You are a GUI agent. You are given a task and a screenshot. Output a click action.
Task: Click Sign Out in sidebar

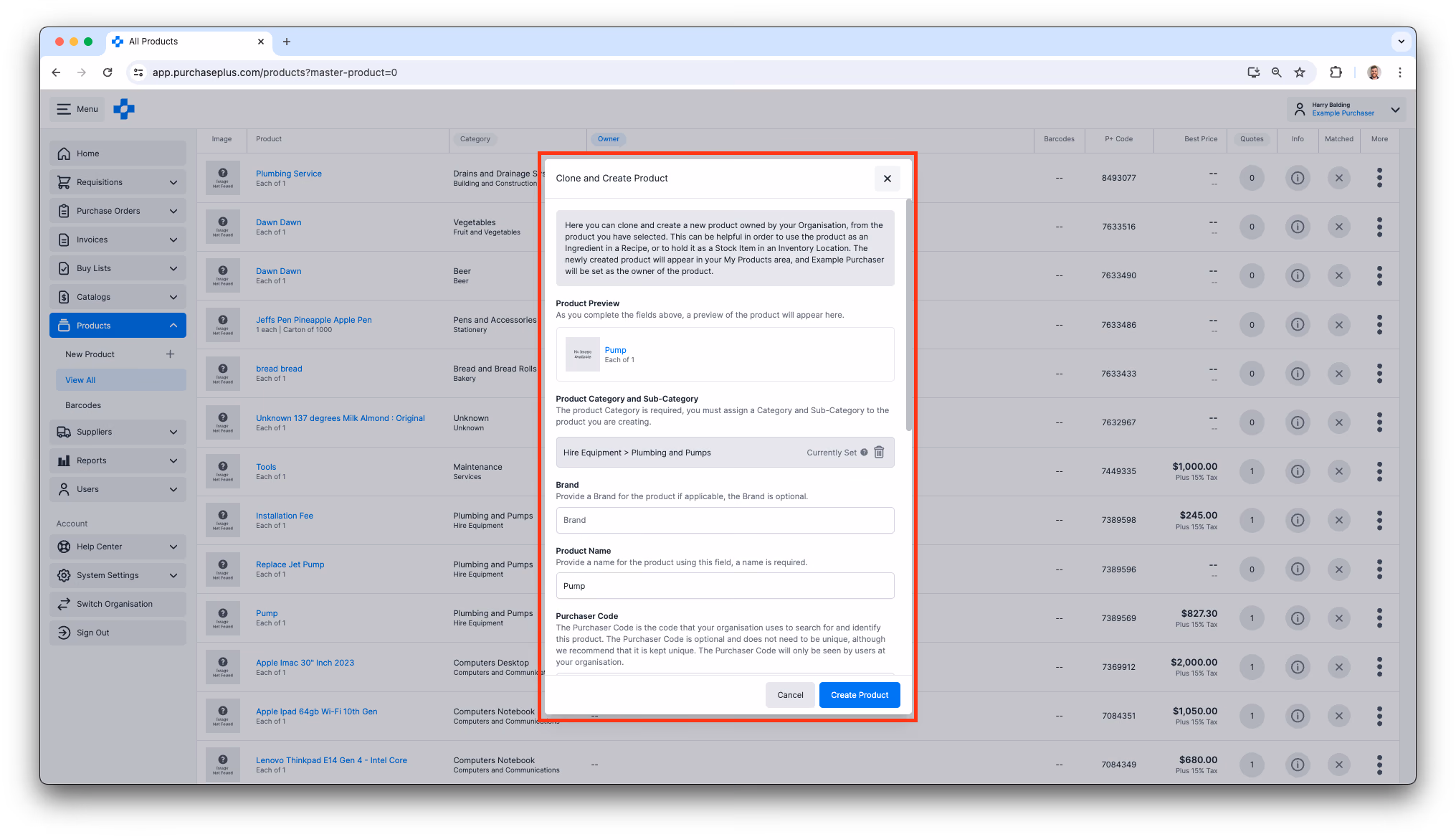point(118,633)
